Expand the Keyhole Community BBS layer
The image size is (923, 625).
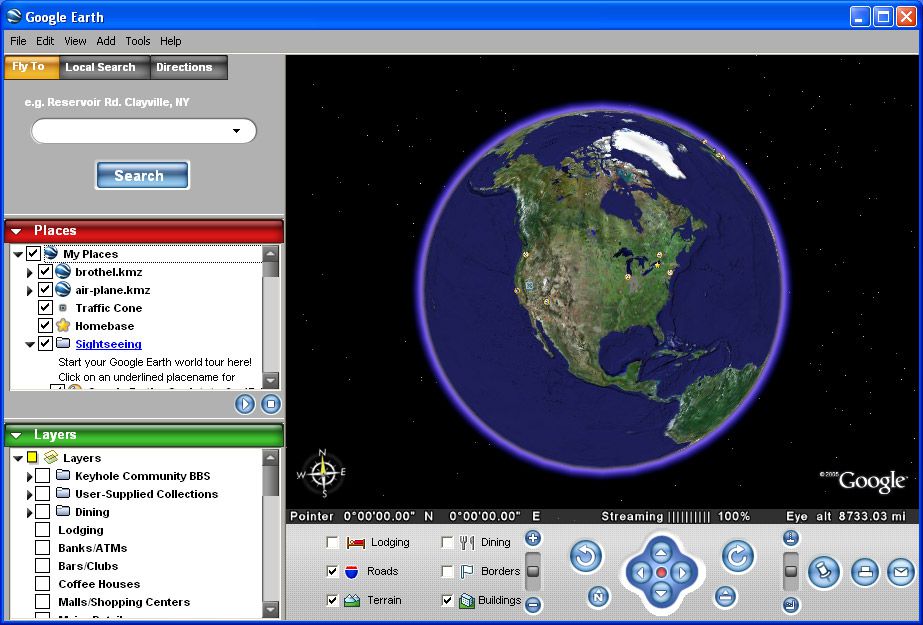pos(30,477)
